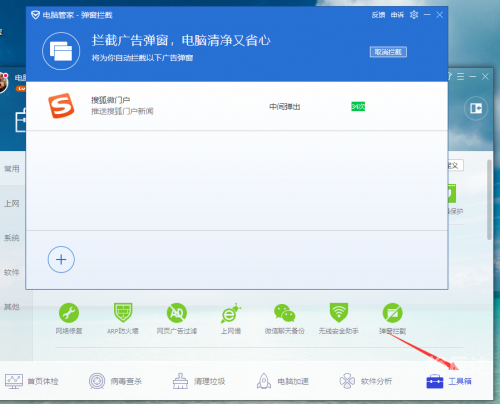
Task: Select the 常用 sidebar tab
Action: point(12,169)
